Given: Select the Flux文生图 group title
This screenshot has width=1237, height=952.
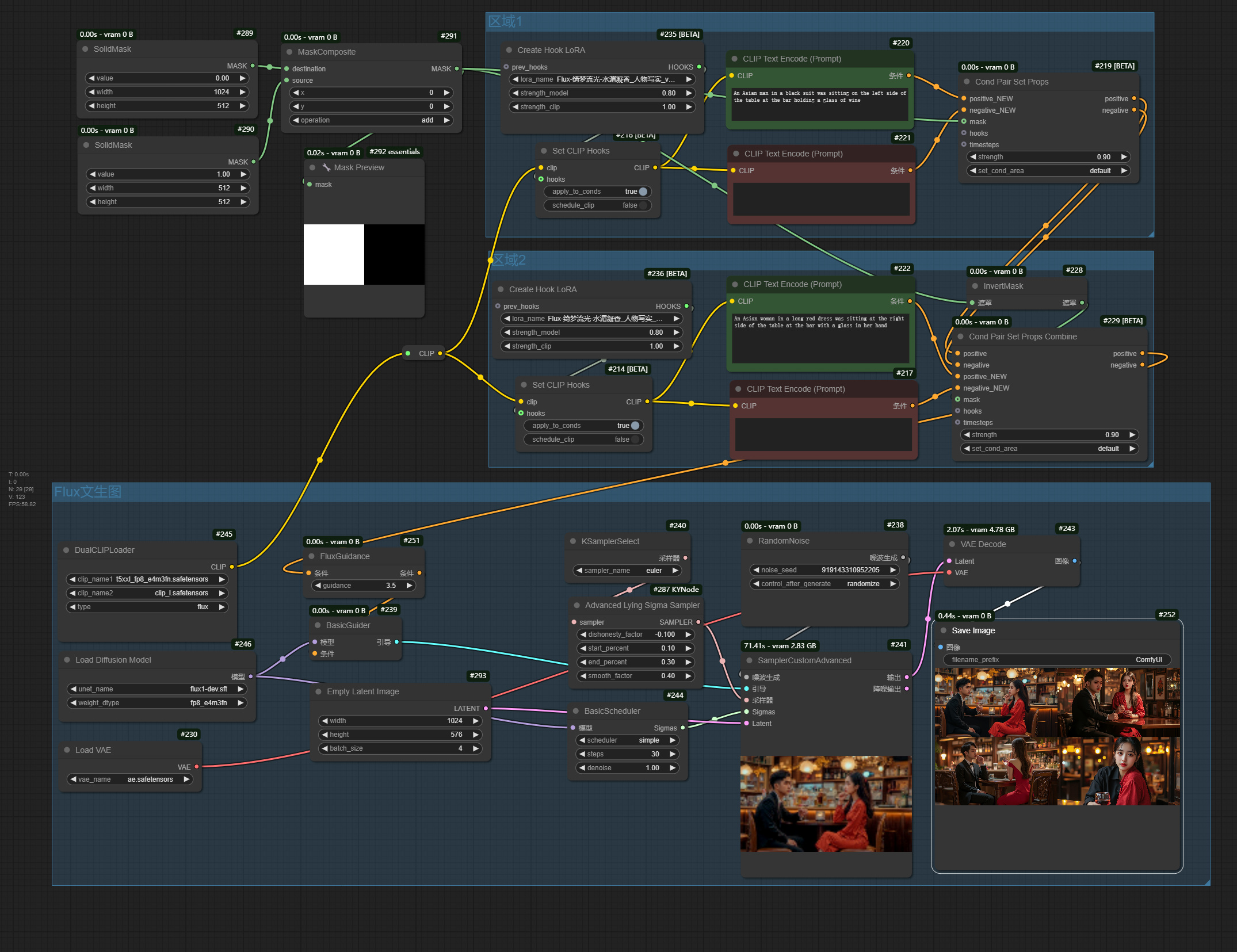Looking at the screenshot, I should (x=87, y=492).
